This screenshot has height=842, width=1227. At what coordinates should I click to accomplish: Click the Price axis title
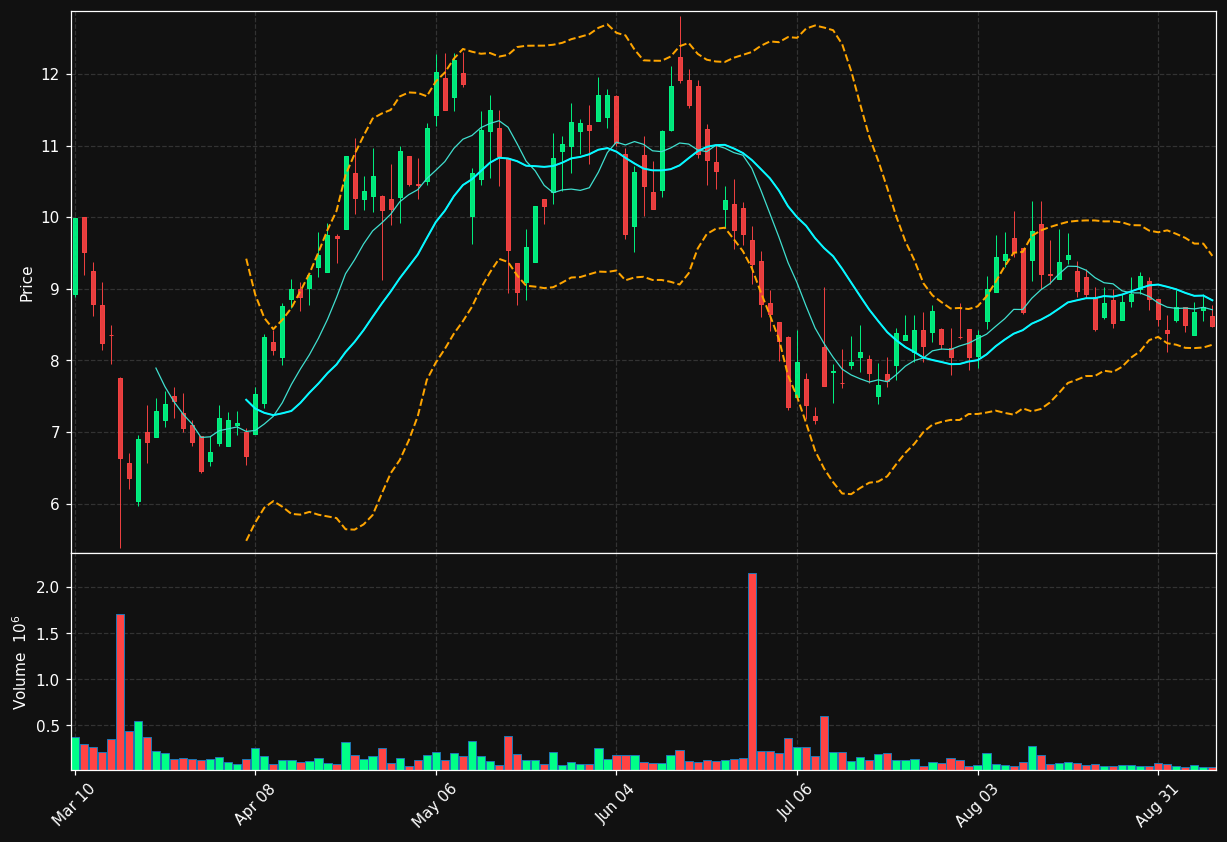click(x=27, y=283)
